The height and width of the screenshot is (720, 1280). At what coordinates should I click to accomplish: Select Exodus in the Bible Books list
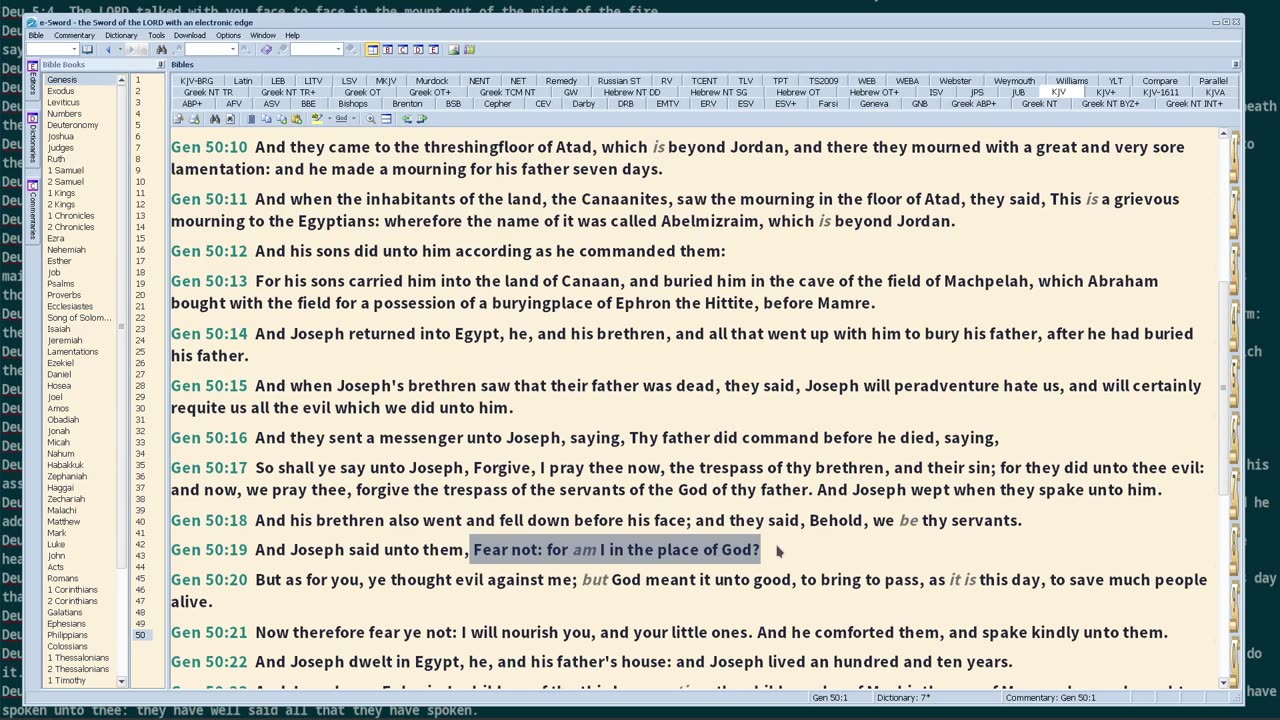(x=60, y=91)
